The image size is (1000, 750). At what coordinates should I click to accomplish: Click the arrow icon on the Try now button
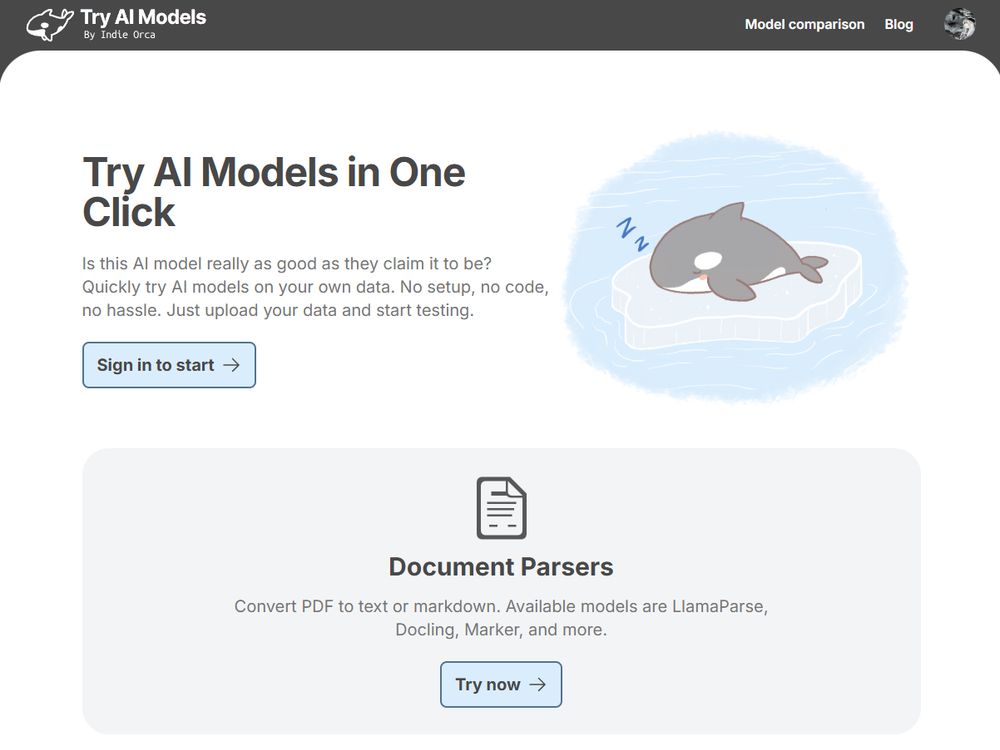coord(536,684)
